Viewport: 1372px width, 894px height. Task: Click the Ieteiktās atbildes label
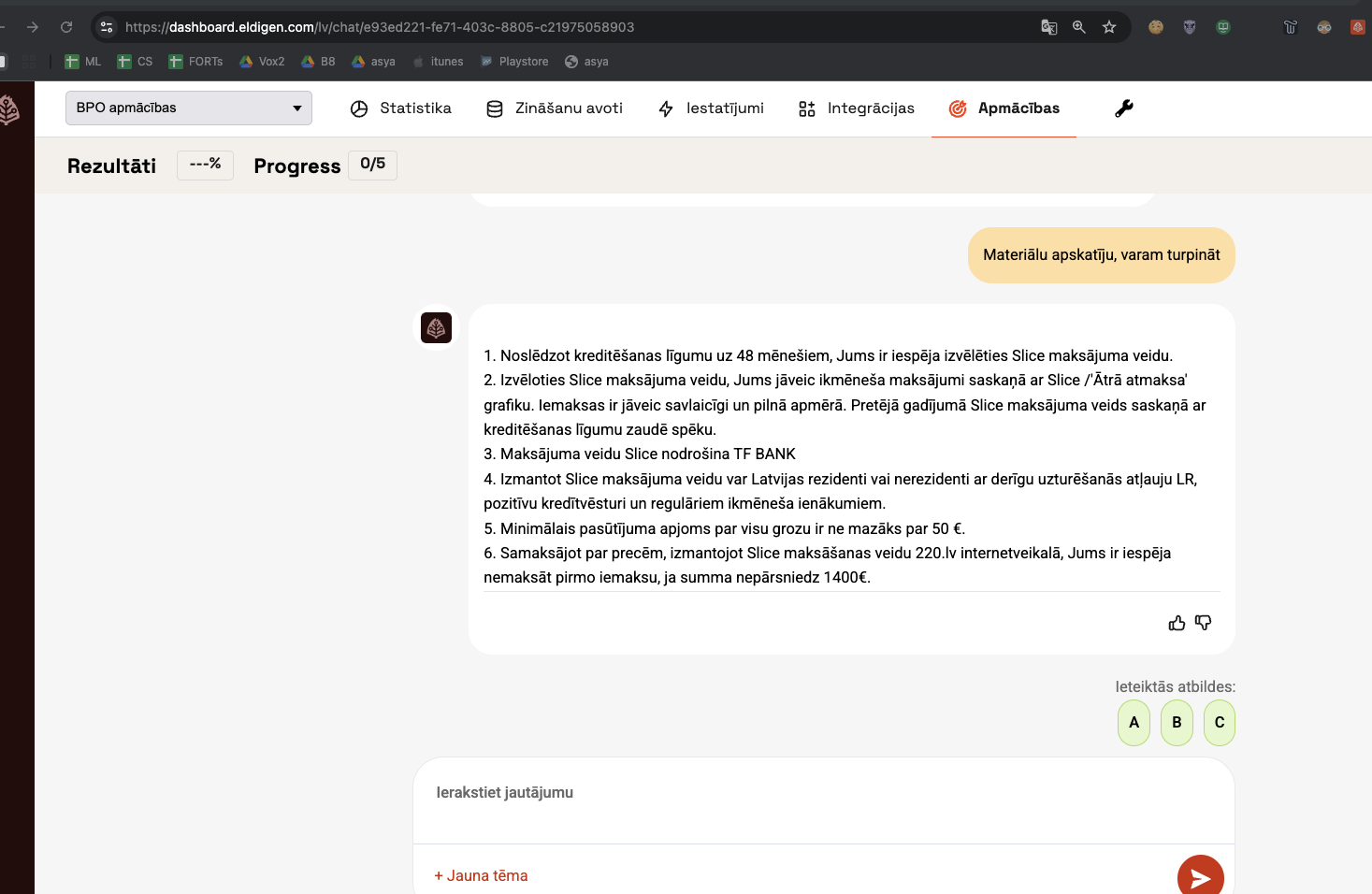[1176, 686]
